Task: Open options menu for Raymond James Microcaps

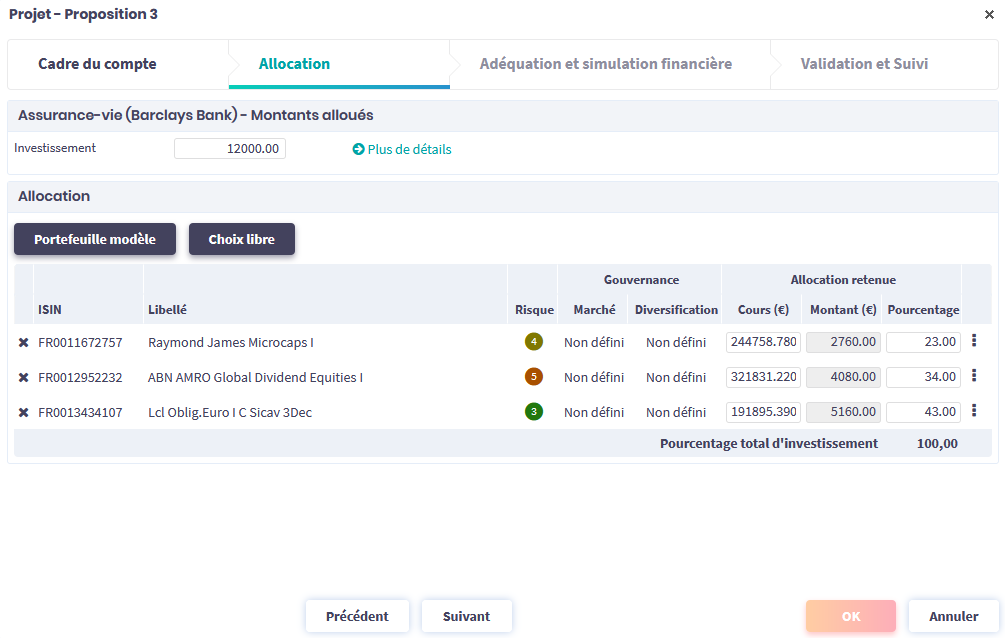Action: pos(974,341)
